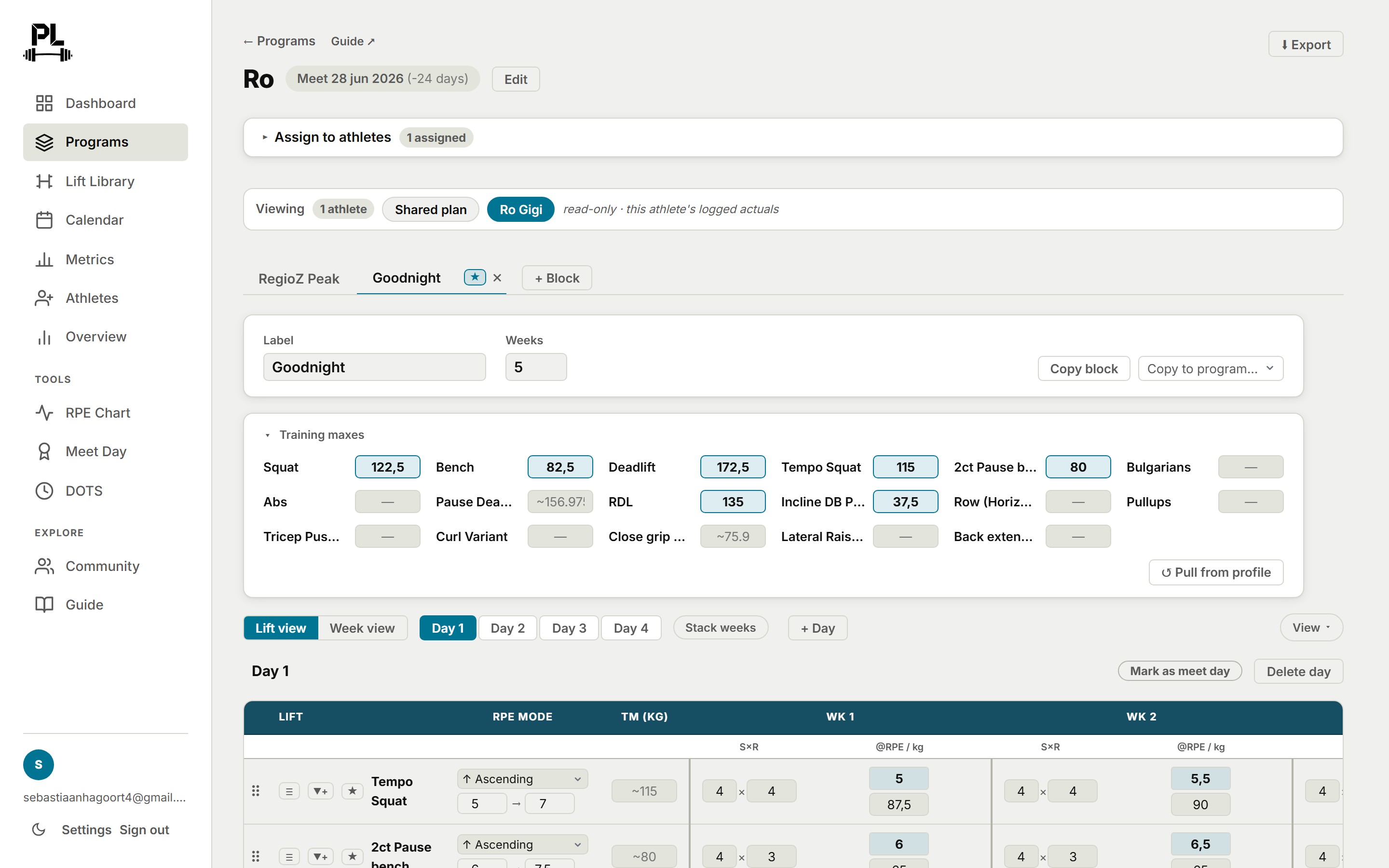Open Lift Library from the sidebar
Screen dimensions: 1389x868
tap(105, 181)
